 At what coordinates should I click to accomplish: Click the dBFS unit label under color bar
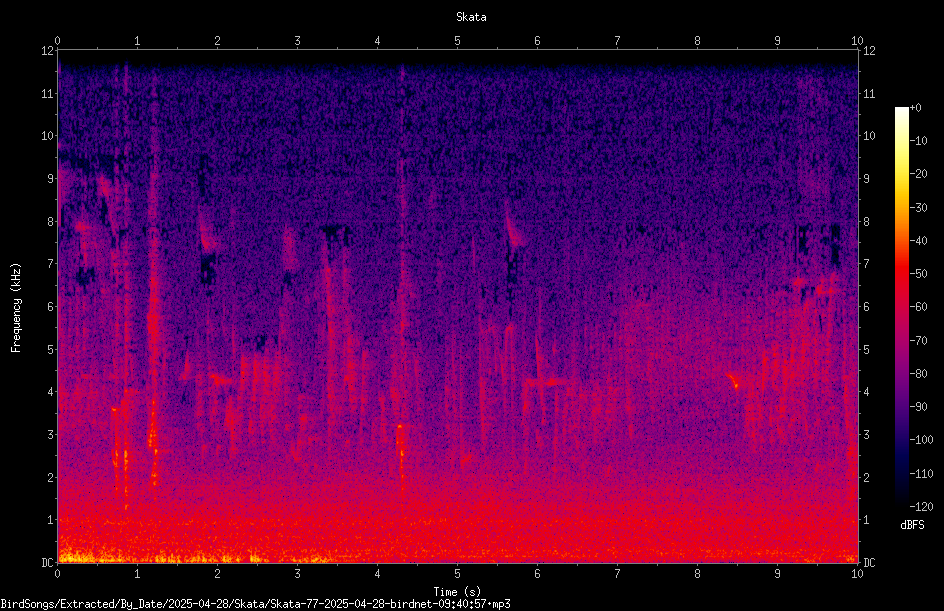tap(912, 525)
